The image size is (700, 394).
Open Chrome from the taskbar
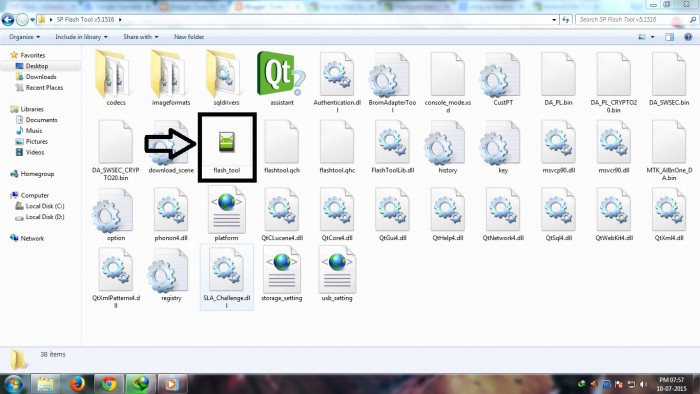click(108, 384)
